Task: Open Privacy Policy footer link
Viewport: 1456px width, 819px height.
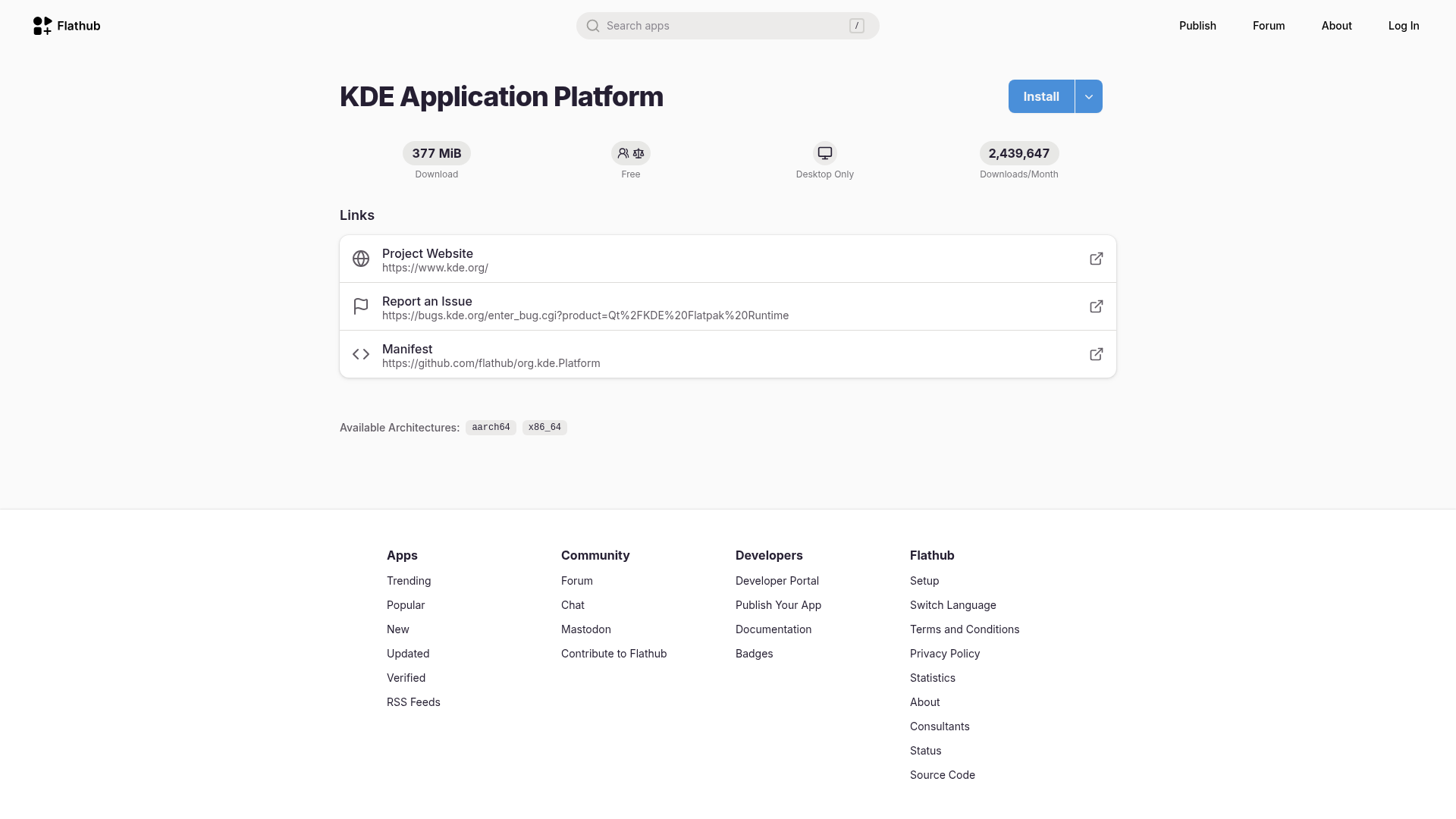Action: coord(945,654)
